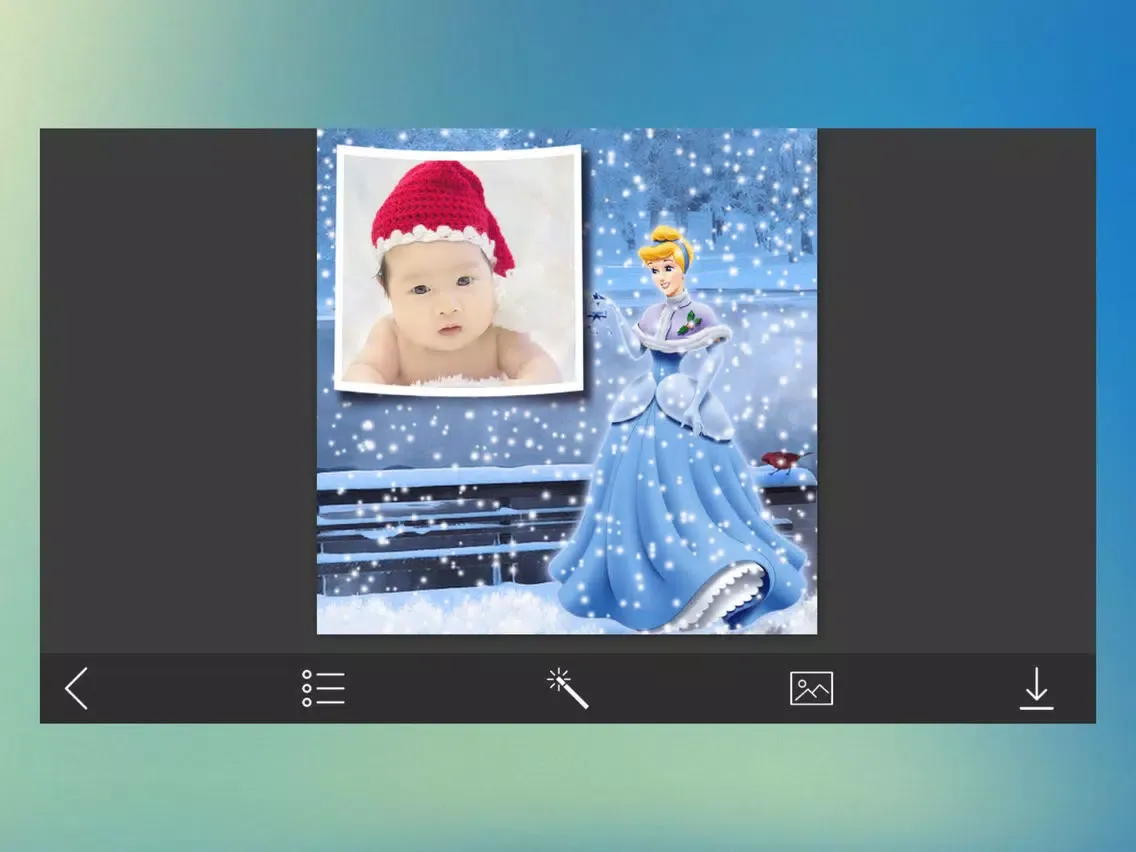Open the photo gallery picture icon
The width and height of the screenshot is (1136, 852).
point(811,688)
